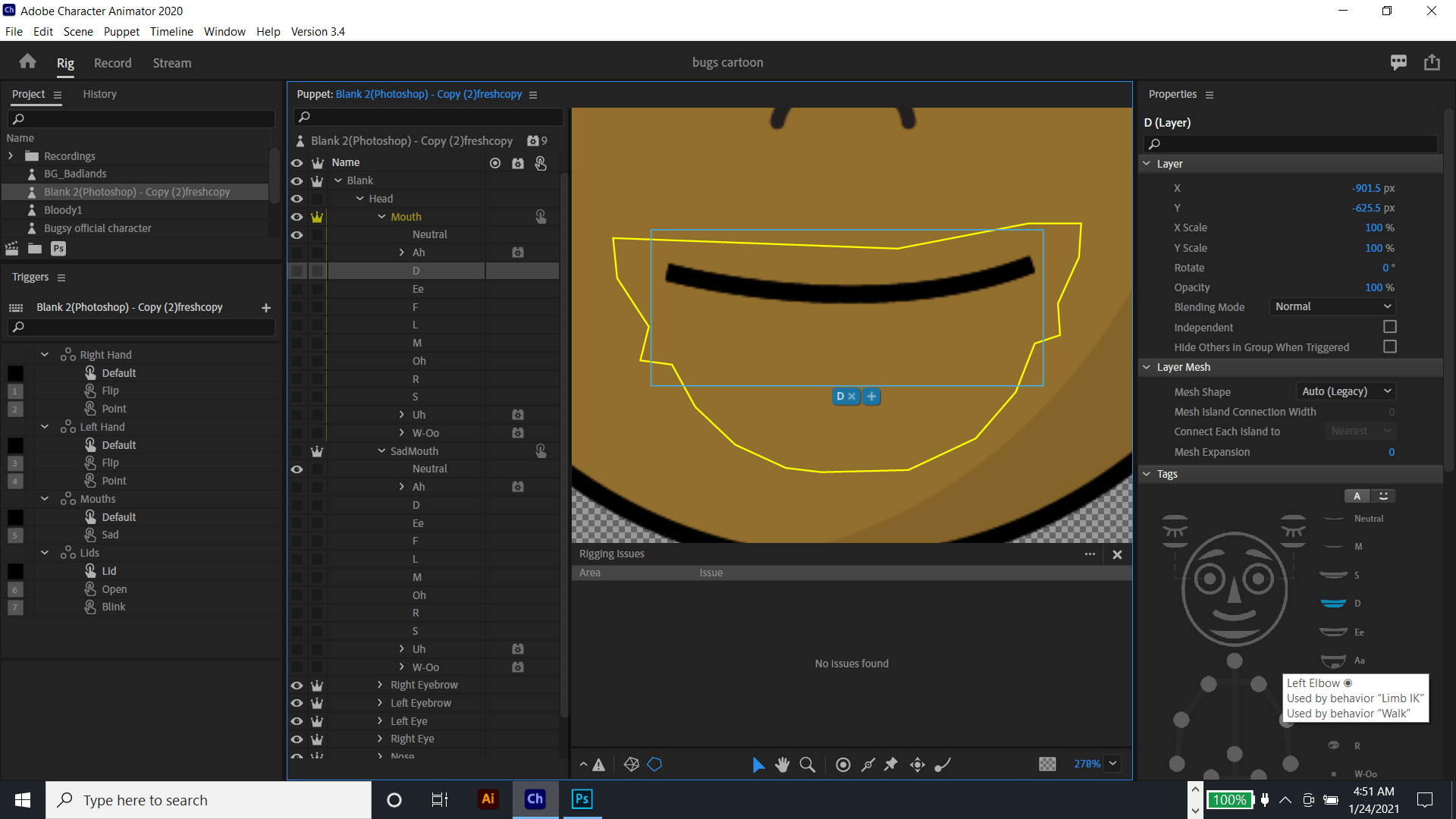Hide the SadMouth layer with its eye toggle
1456x819 pixels.
click(297, 450)
